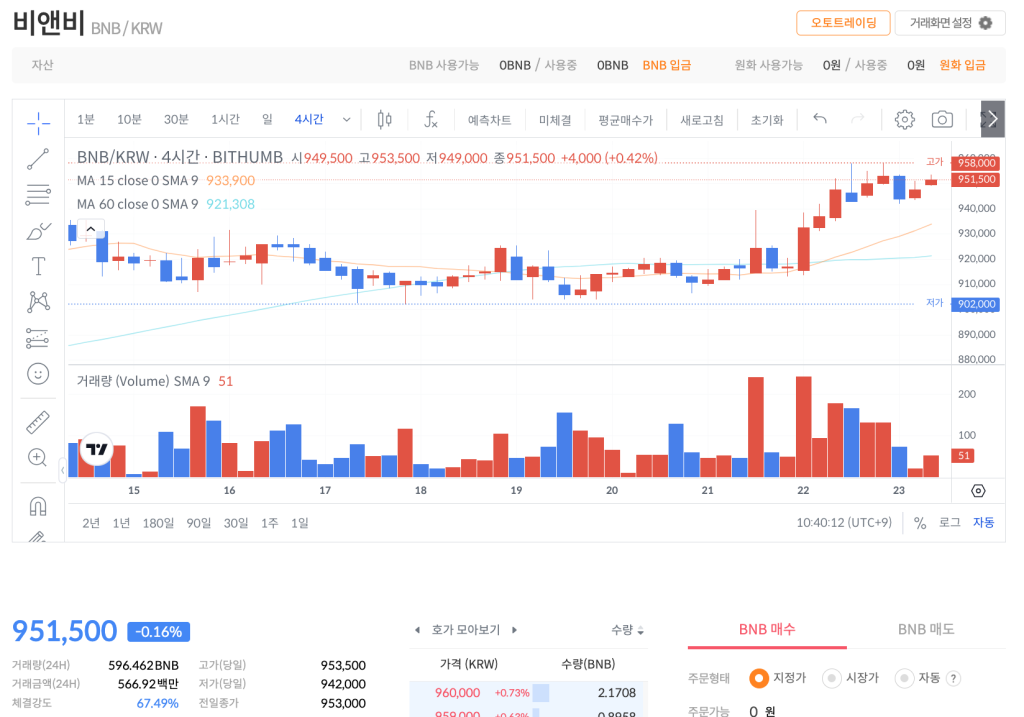Screen dimensions: 1024x717
Task: Click the 오토트레이딩 auto trading button
Action: click(844, 23)
